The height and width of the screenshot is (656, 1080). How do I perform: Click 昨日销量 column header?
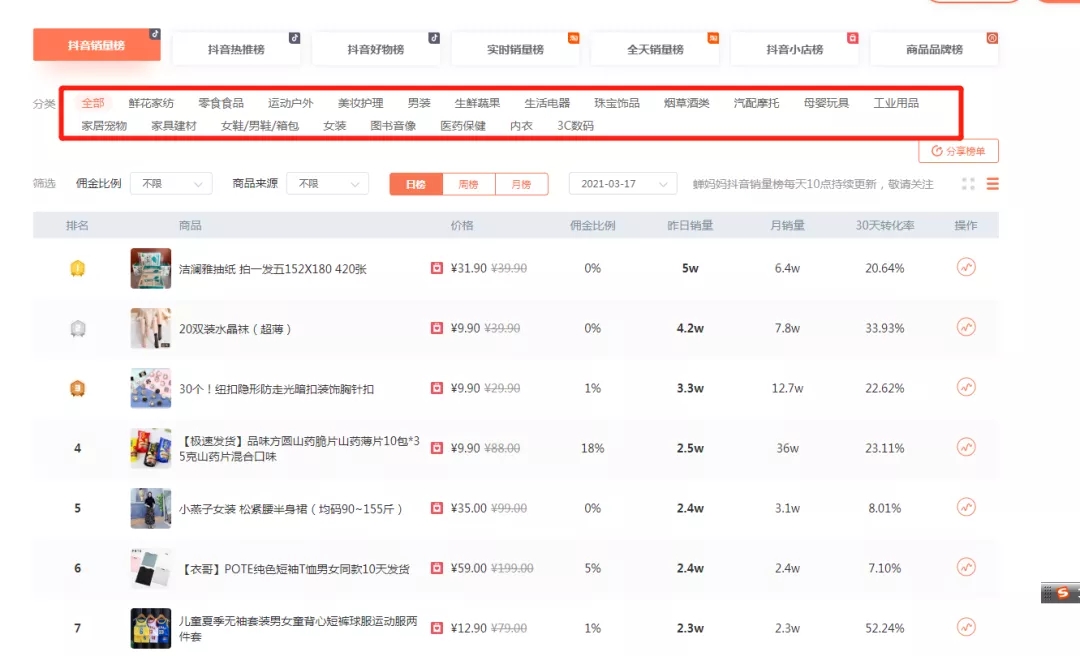point(690,225)
